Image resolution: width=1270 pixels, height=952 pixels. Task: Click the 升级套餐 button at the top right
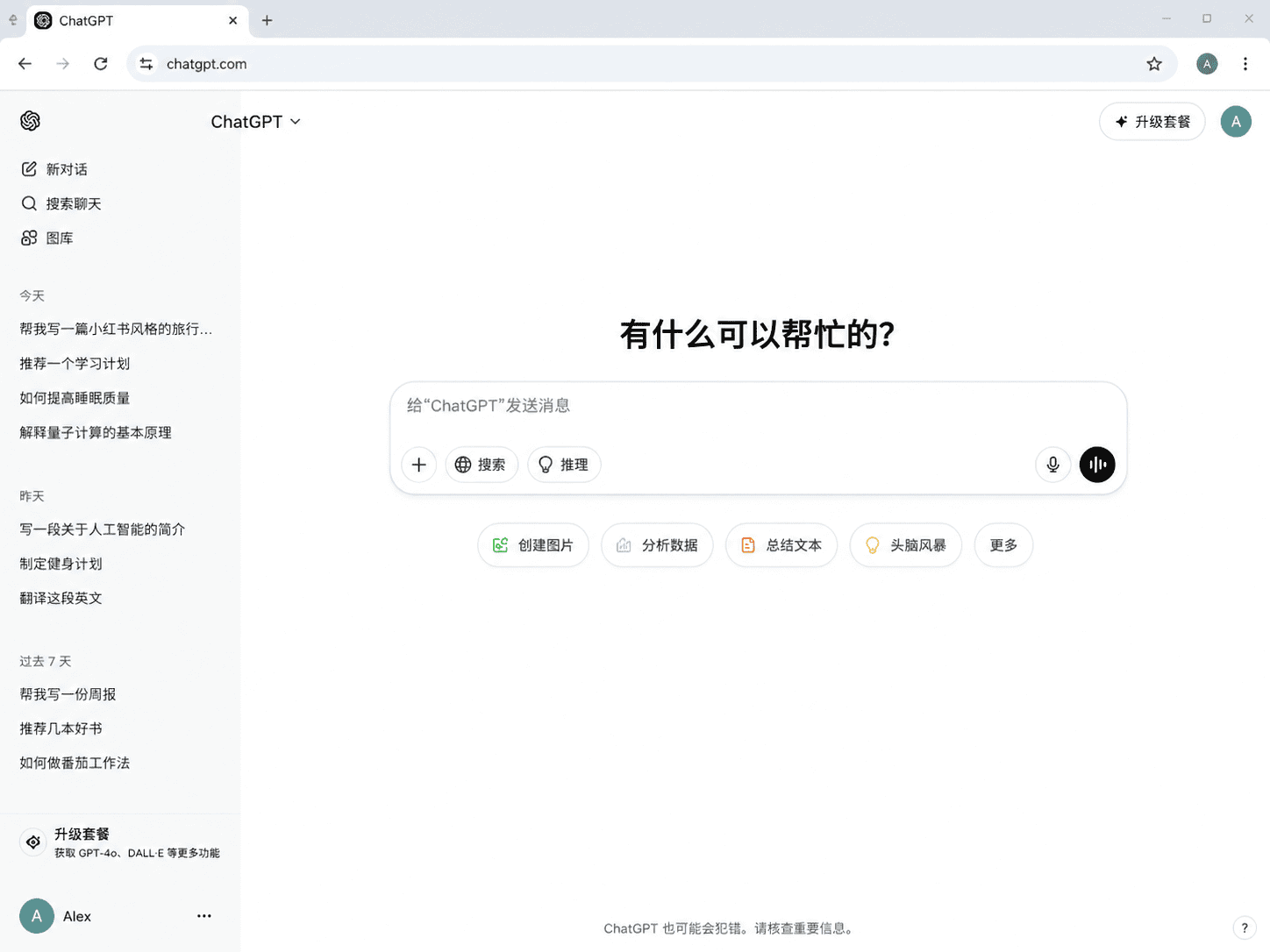pyautogui.click(x=1152, y=122)
